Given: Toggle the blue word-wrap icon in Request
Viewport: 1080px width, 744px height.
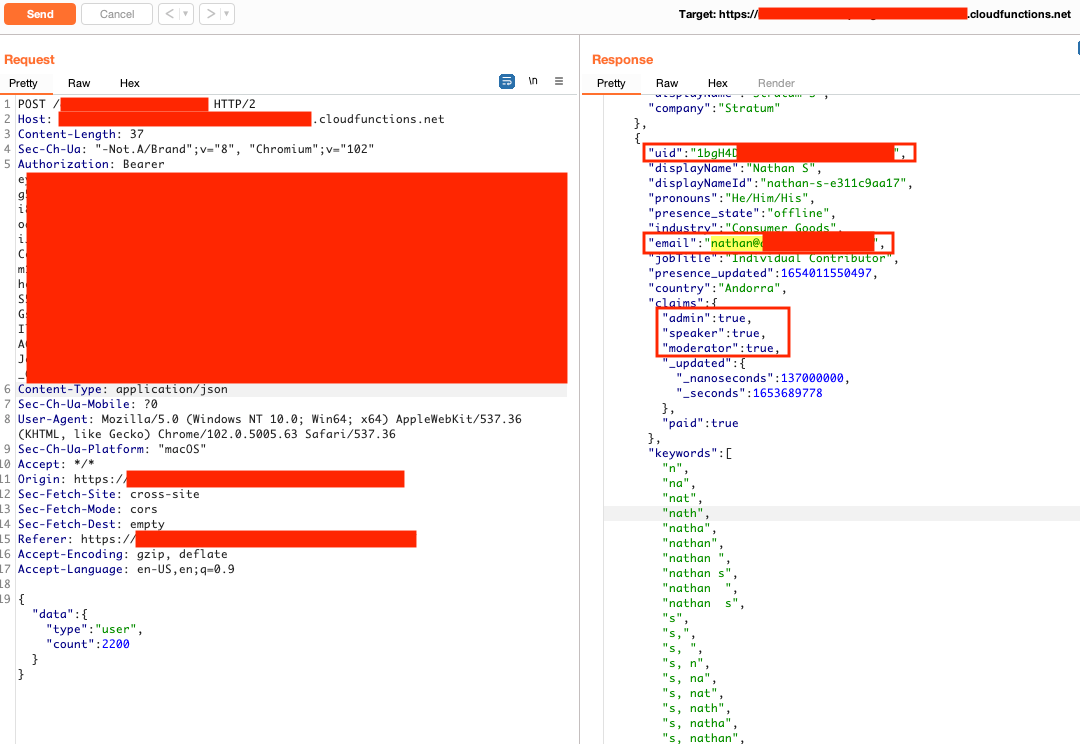Looking at the screenshot, I should click(x=507, y=81).
